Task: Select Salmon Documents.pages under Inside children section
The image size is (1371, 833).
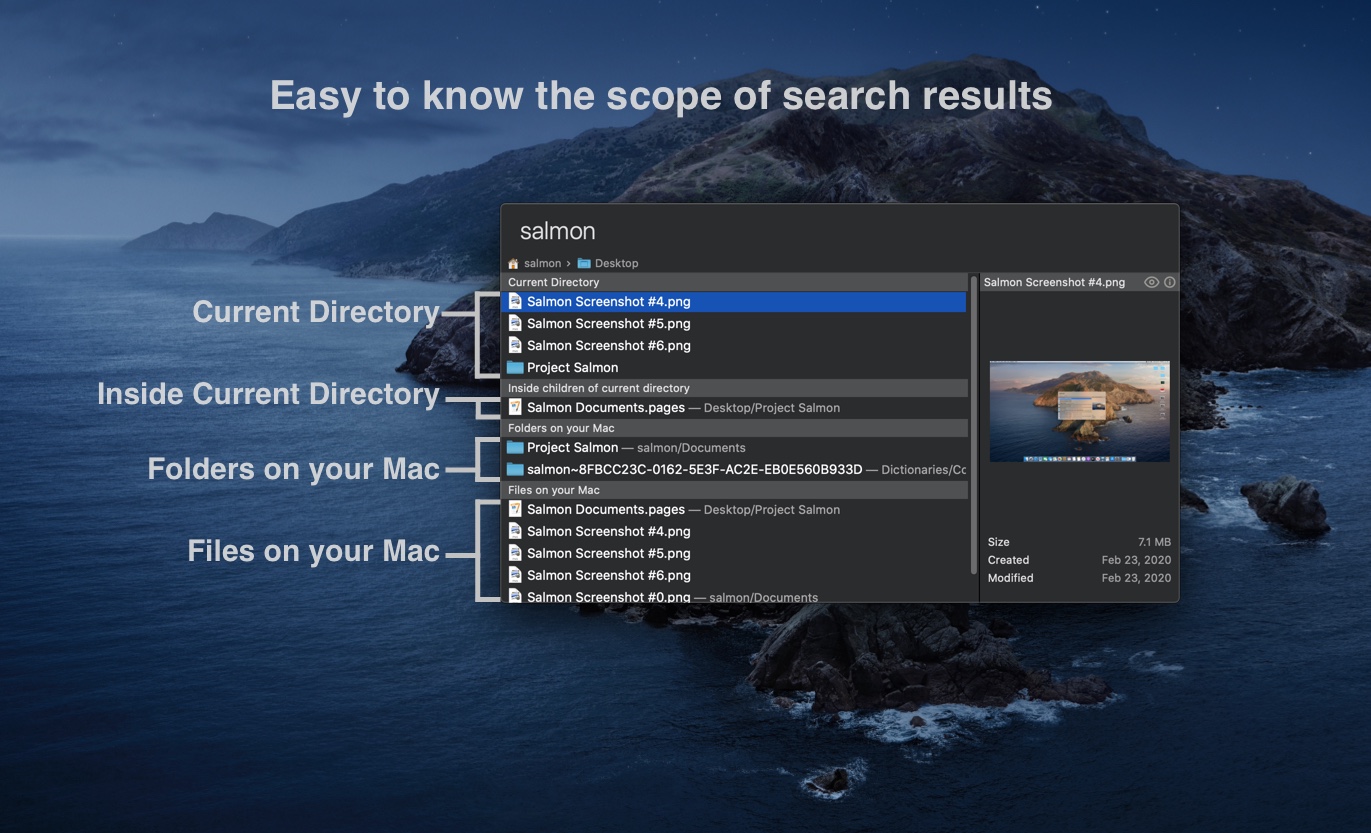Action: click(x=605, y=408)
